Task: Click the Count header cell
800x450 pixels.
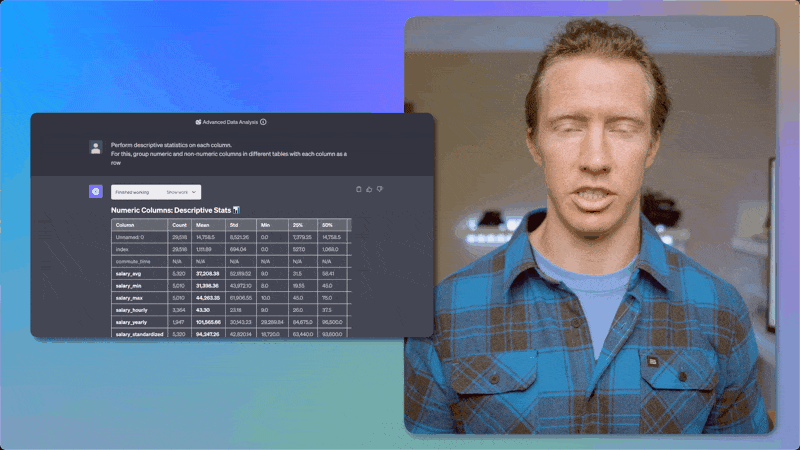Action: [x=180, y=225]
